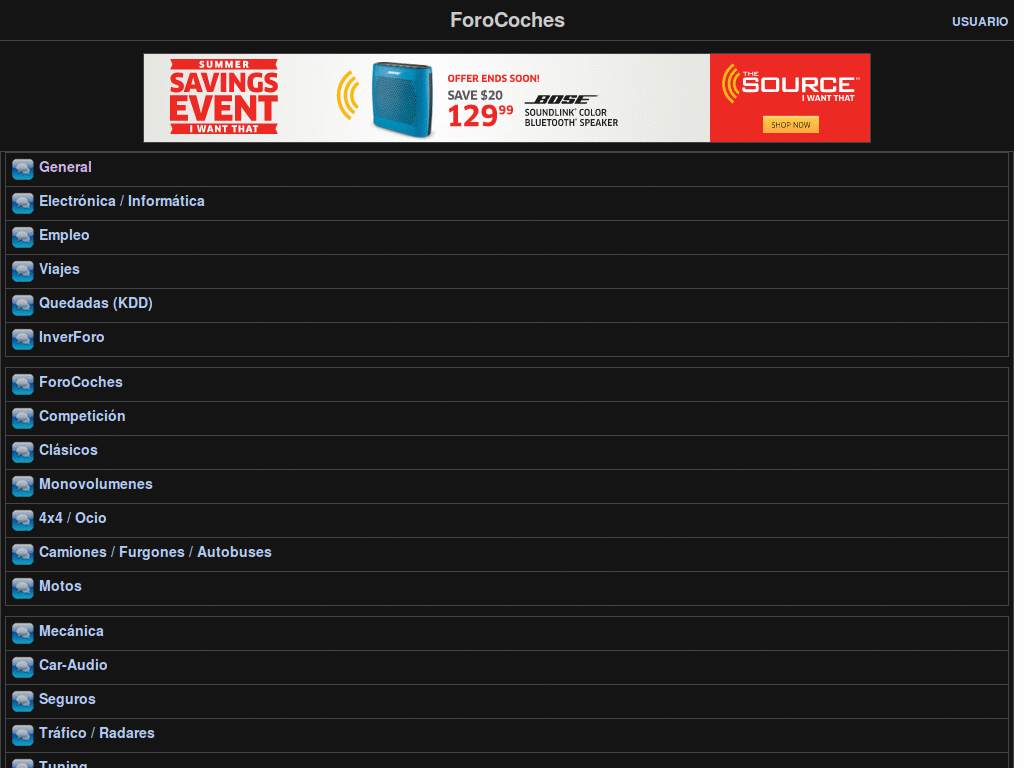This screenshot has height=768, width=1024.
Task: Go to the Empleo forum
Action: [x=64, y=235]
